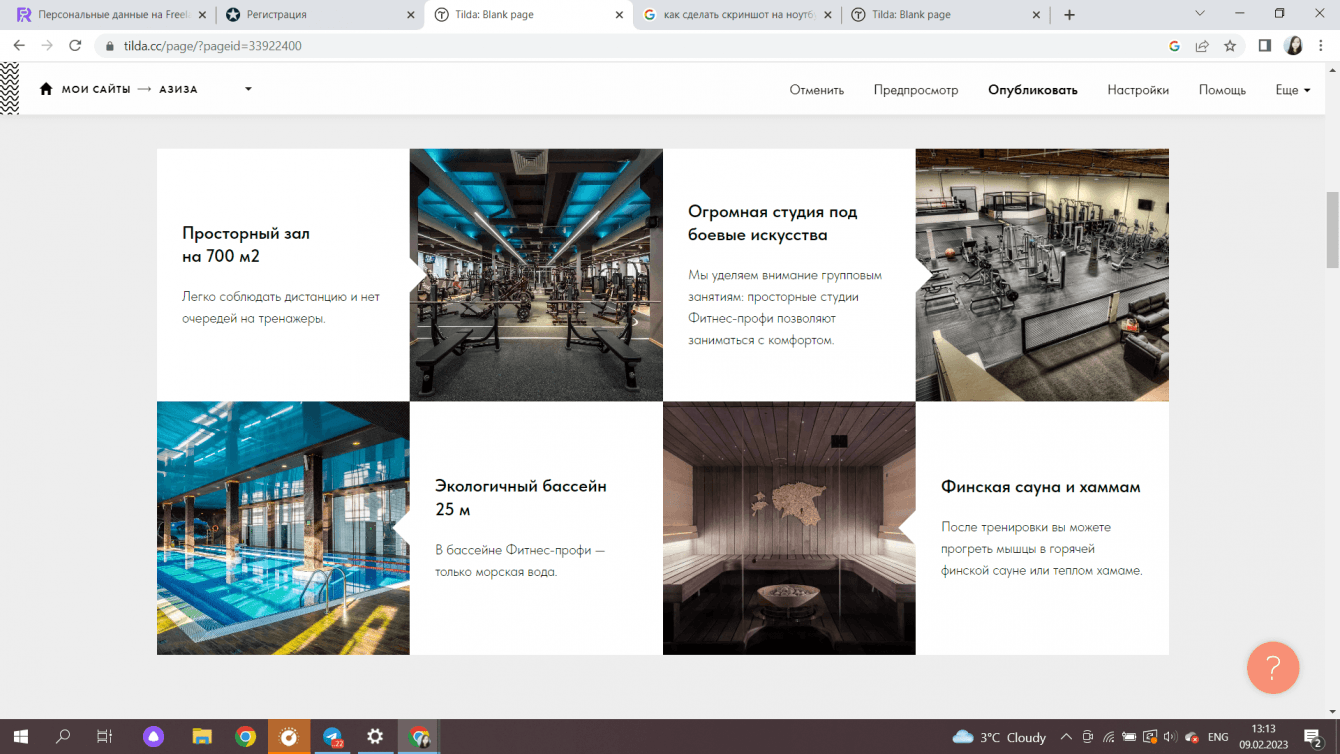Open the notification center with 2 notifications

[1313, 737]
